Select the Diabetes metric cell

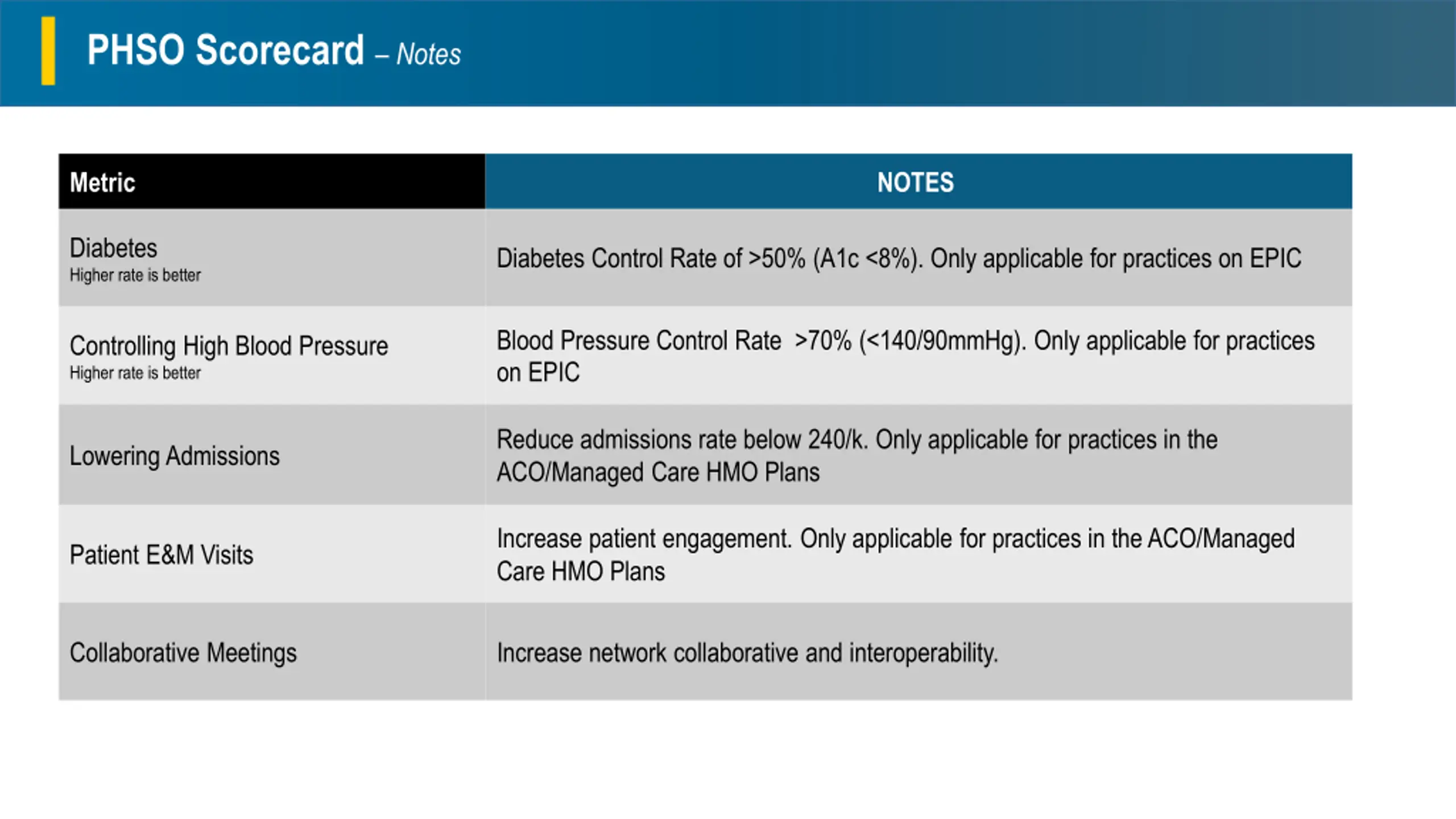click(272, 258)
